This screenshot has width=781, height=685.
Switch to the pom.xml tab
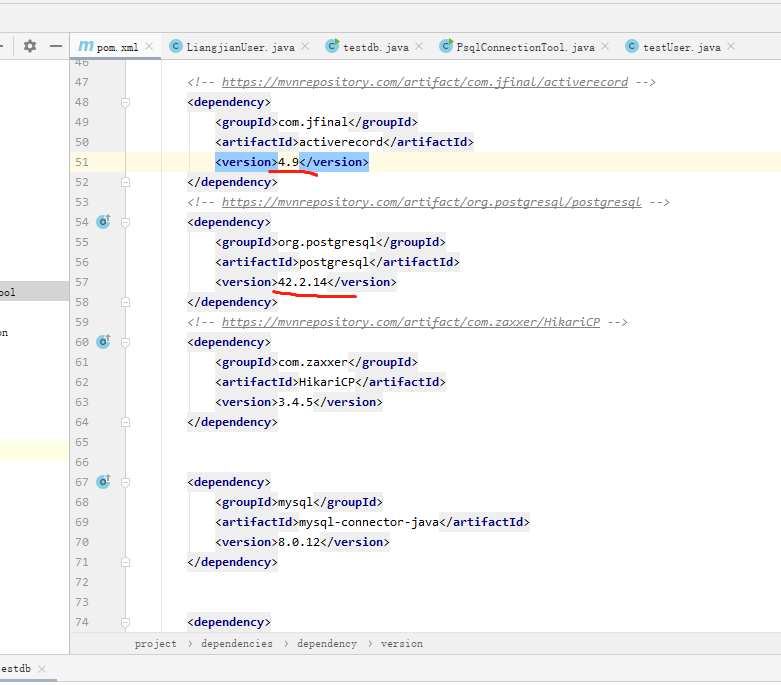tap(116, 47)
